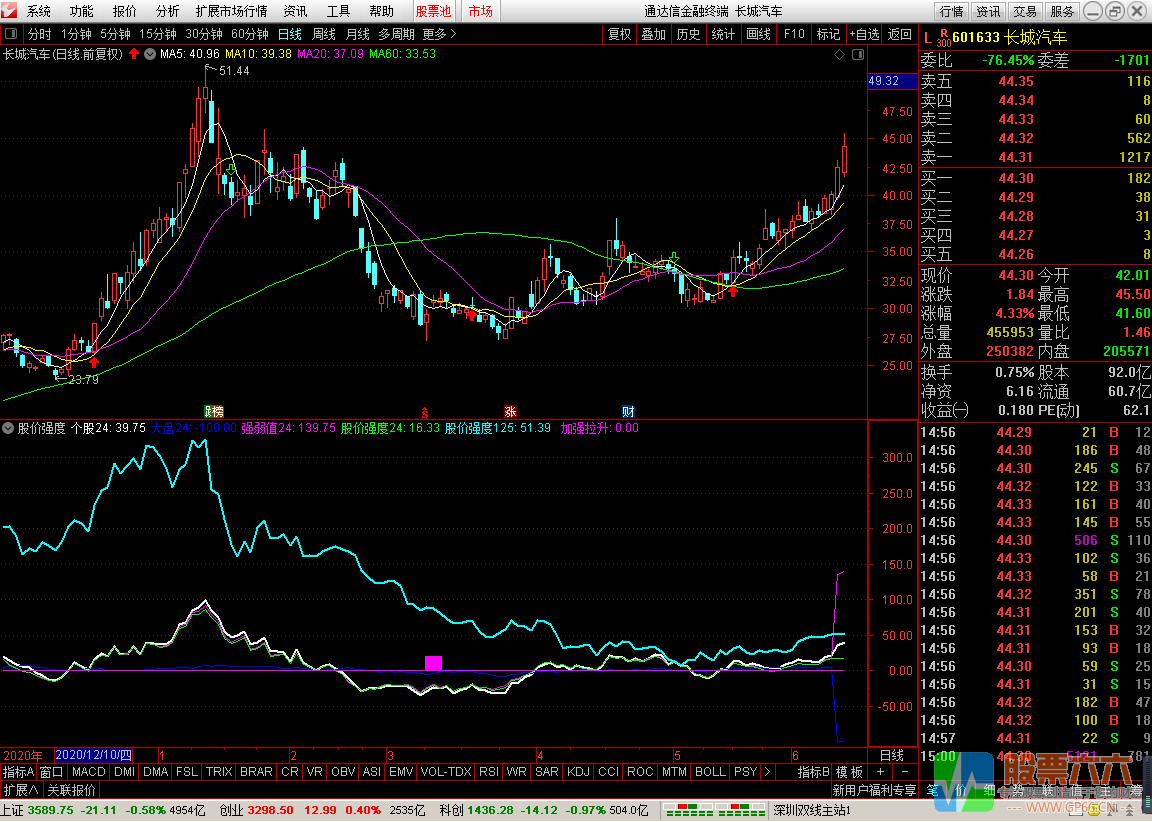
Task: Open the 分析 menu
Action: [x=167, y=11]
